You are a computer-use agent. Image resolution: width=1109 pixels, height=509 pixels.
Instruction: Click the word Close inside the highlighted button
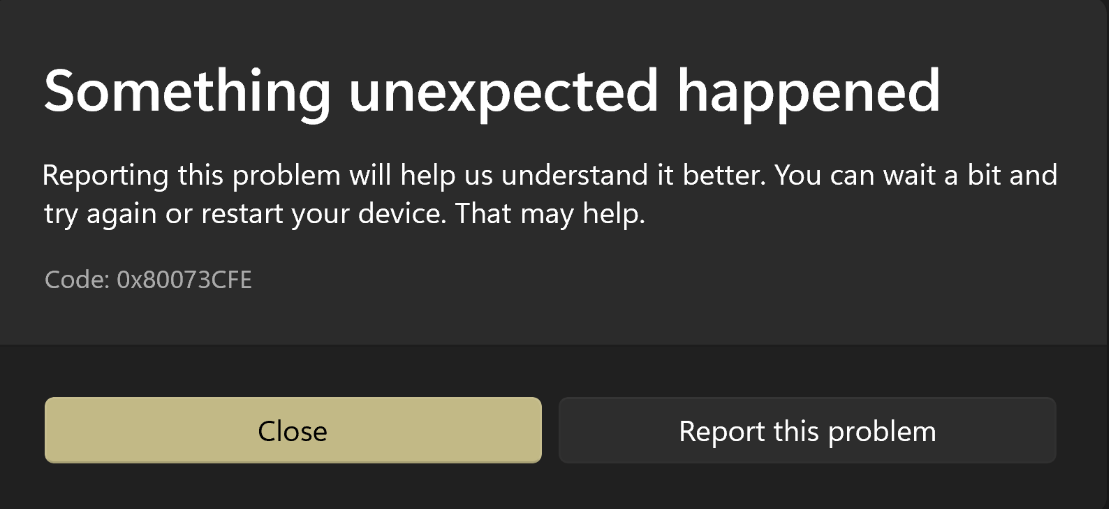[293, 431]
